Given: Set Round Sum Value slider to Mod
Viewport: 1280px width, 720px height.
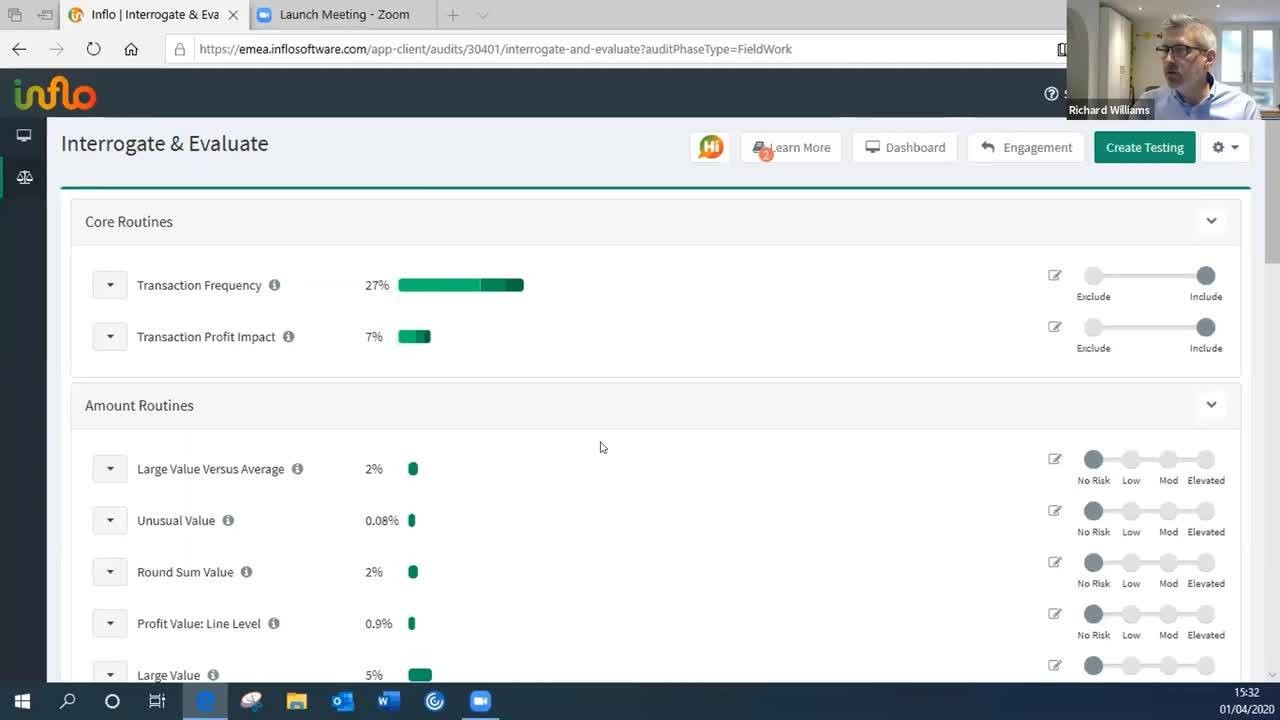Looking at the screenshot, I should click(x=1168, y=563).
